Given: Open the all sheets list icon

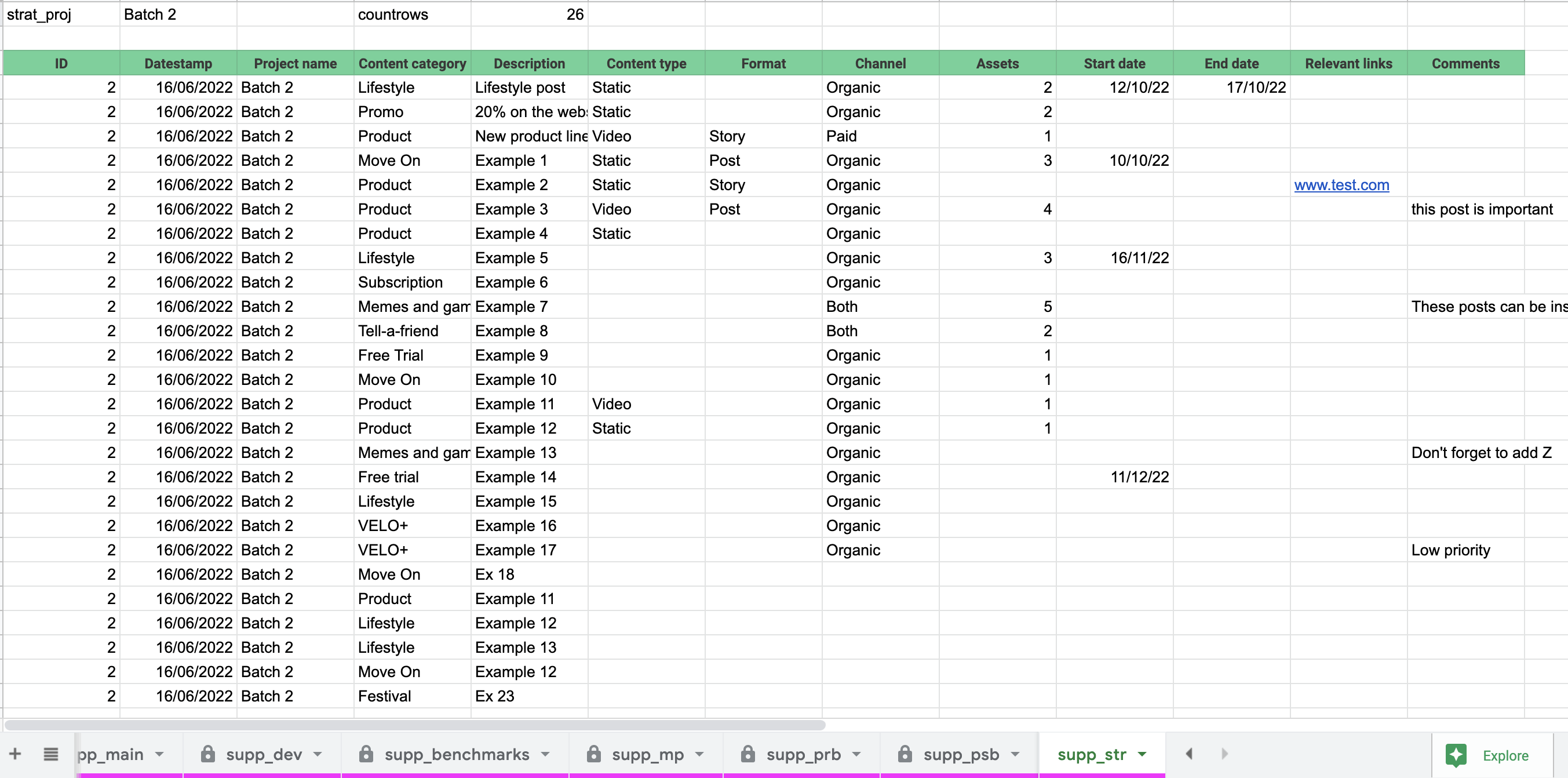Looking at the screenshot, I should 51,754.
